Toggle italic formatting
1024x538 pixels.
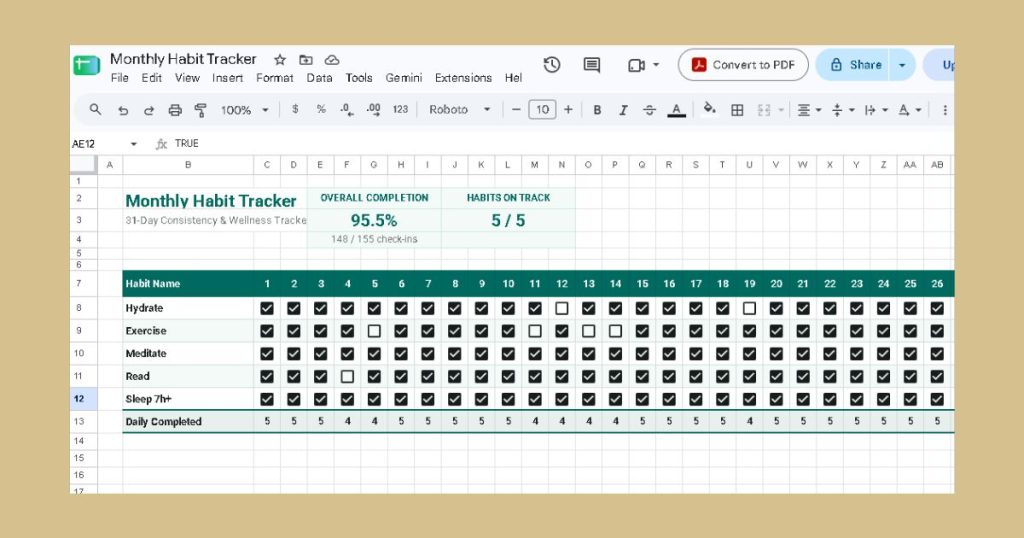[623, 110]
